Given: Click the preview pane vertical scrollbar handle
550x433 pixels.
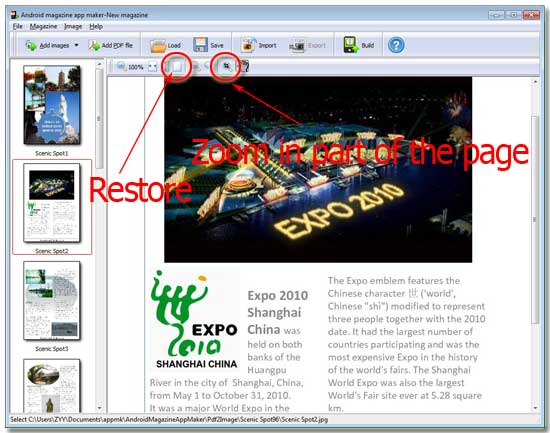Looking at the screenshot, I should [x=535, y=220].
